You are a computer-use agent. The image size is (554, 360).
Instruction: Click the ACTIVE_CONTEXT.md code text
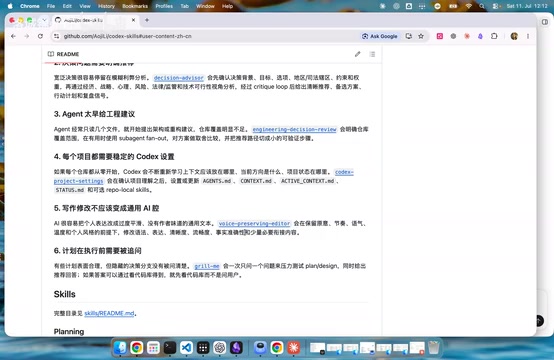(x=307, y=181)
